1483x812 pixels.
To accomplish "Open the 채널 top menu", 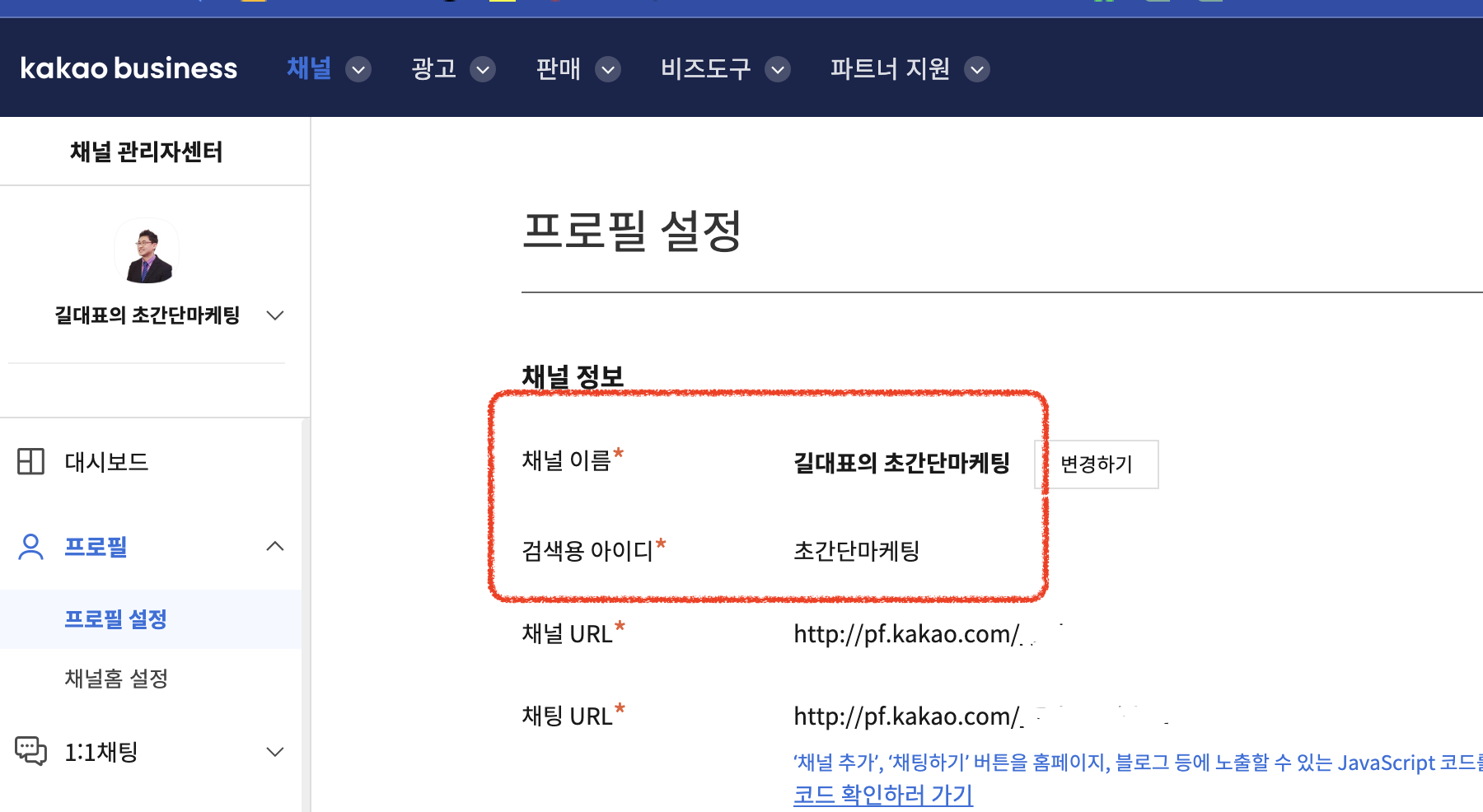I will click(x=309, y=68).
